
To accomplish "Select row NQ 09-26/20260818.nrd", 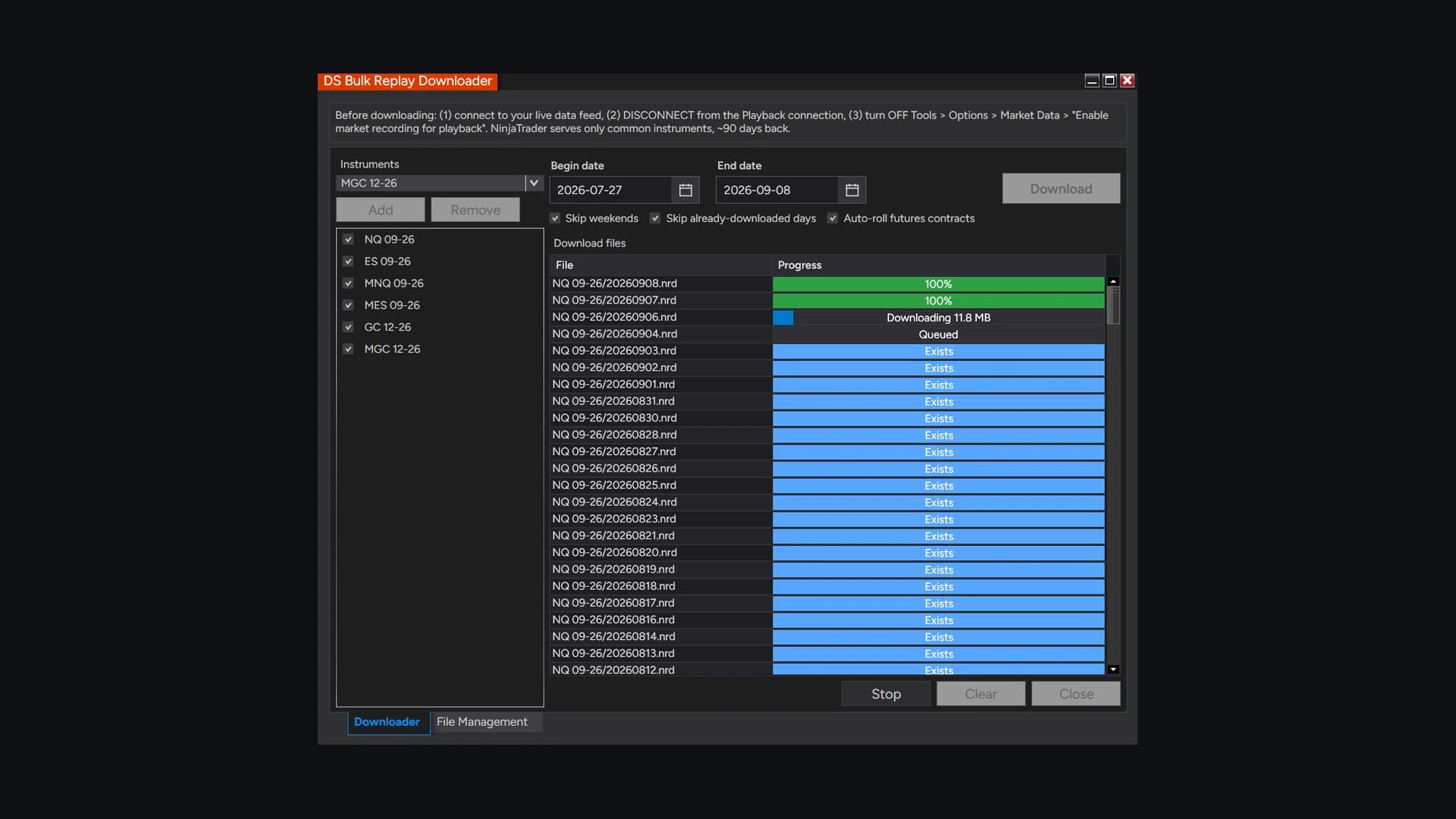I will point(827,586).
